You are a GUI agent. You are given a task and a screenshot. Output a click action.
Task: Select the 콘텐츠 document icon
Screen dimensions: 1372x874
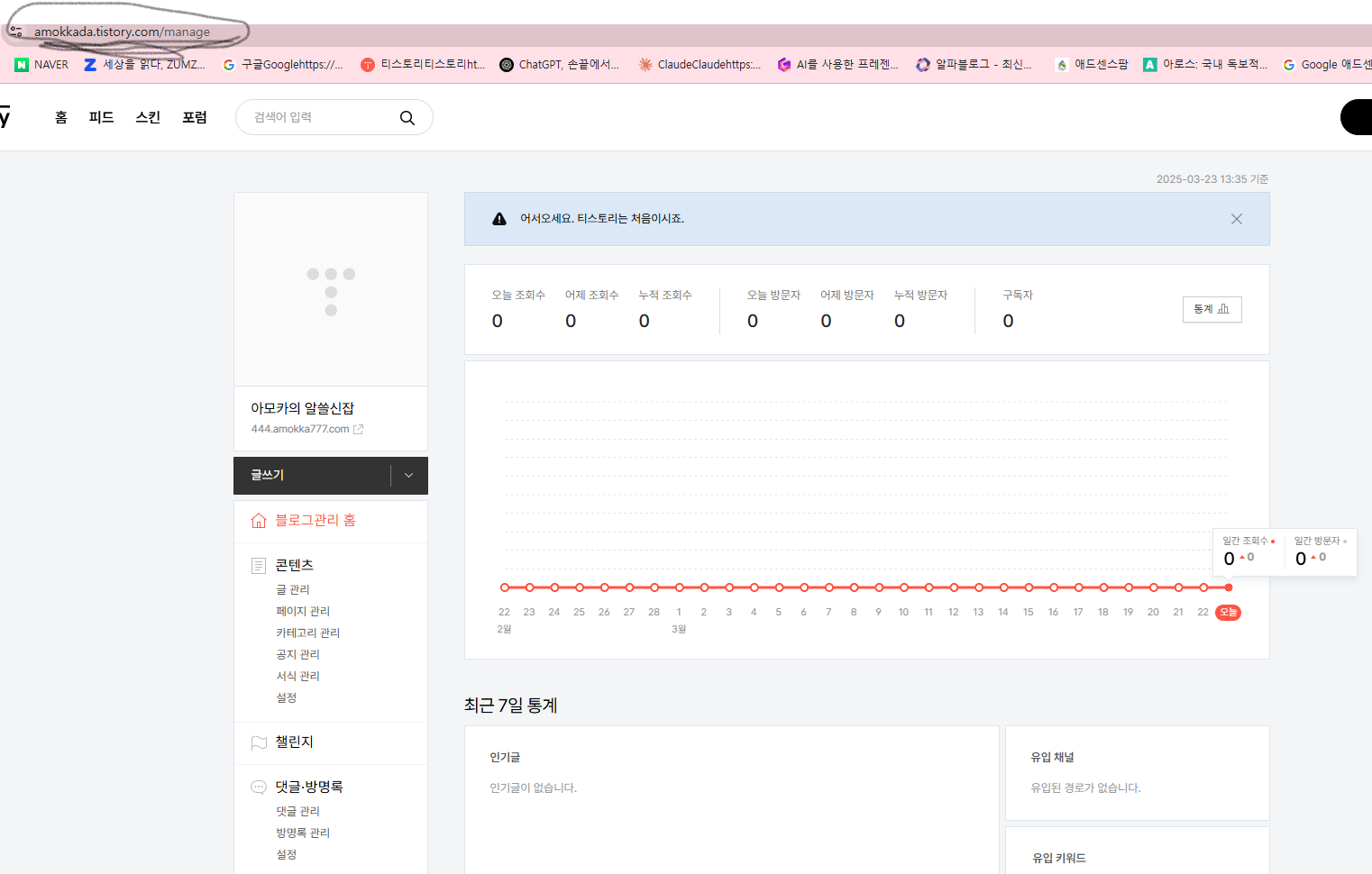coord(258,565)
